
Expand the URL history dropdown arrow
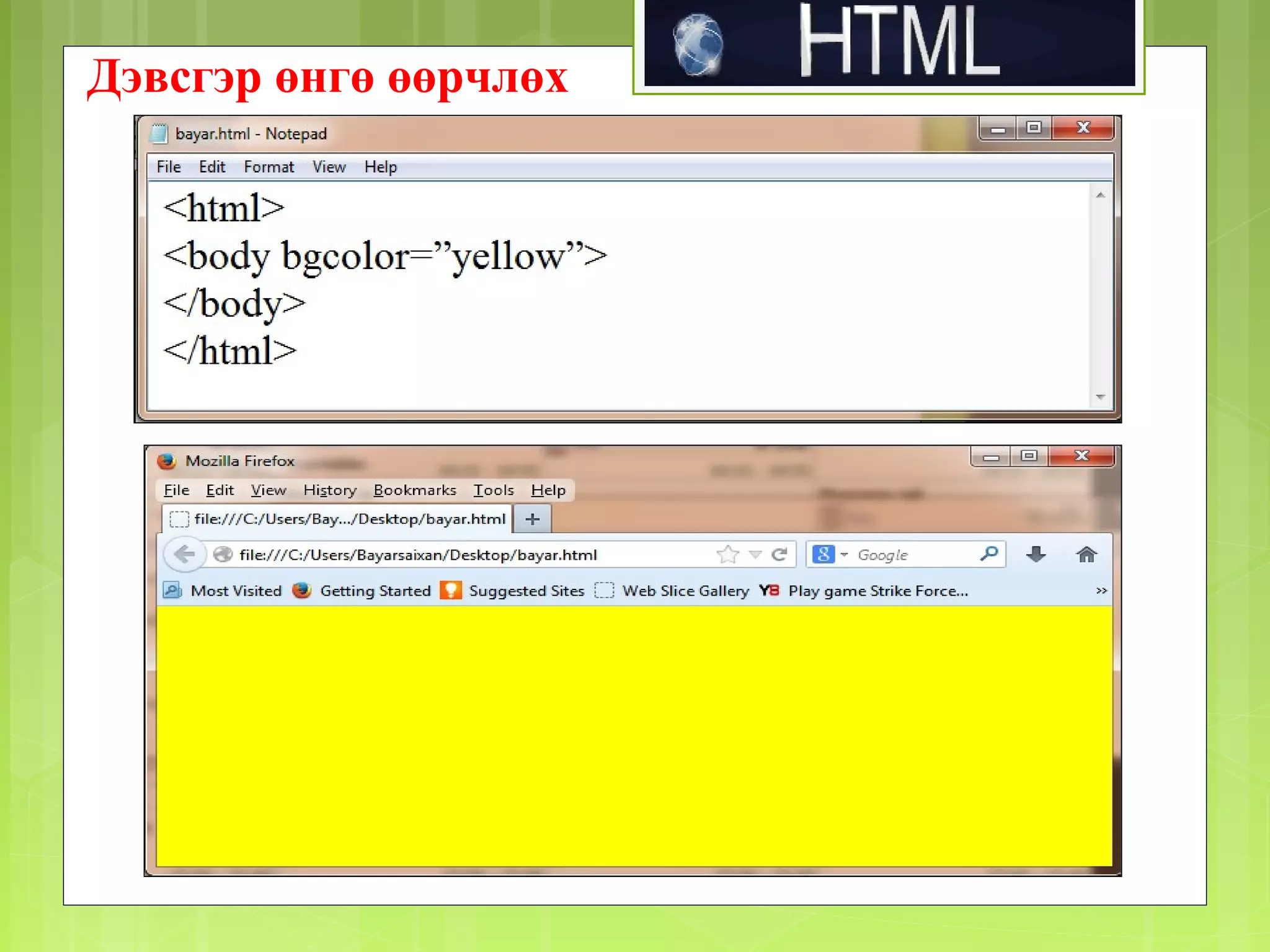click(x=755, y=554)
